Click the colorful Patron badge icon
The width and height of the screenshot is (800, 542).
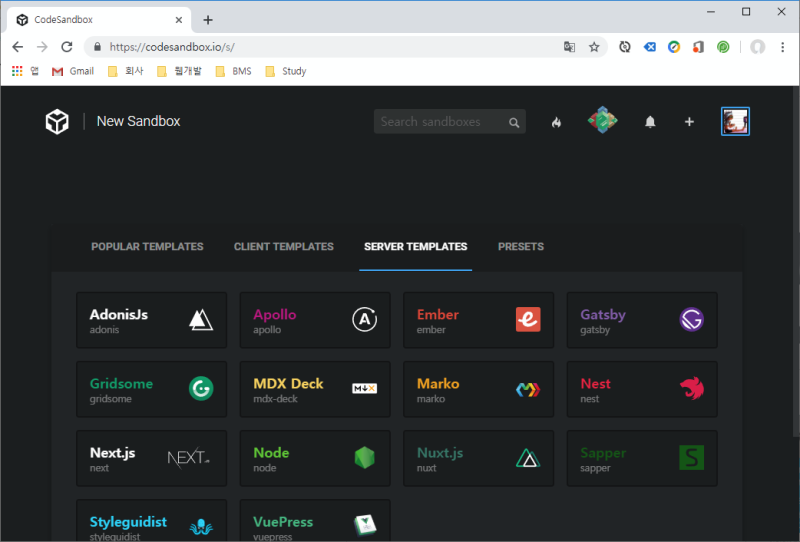coord(603,120)
